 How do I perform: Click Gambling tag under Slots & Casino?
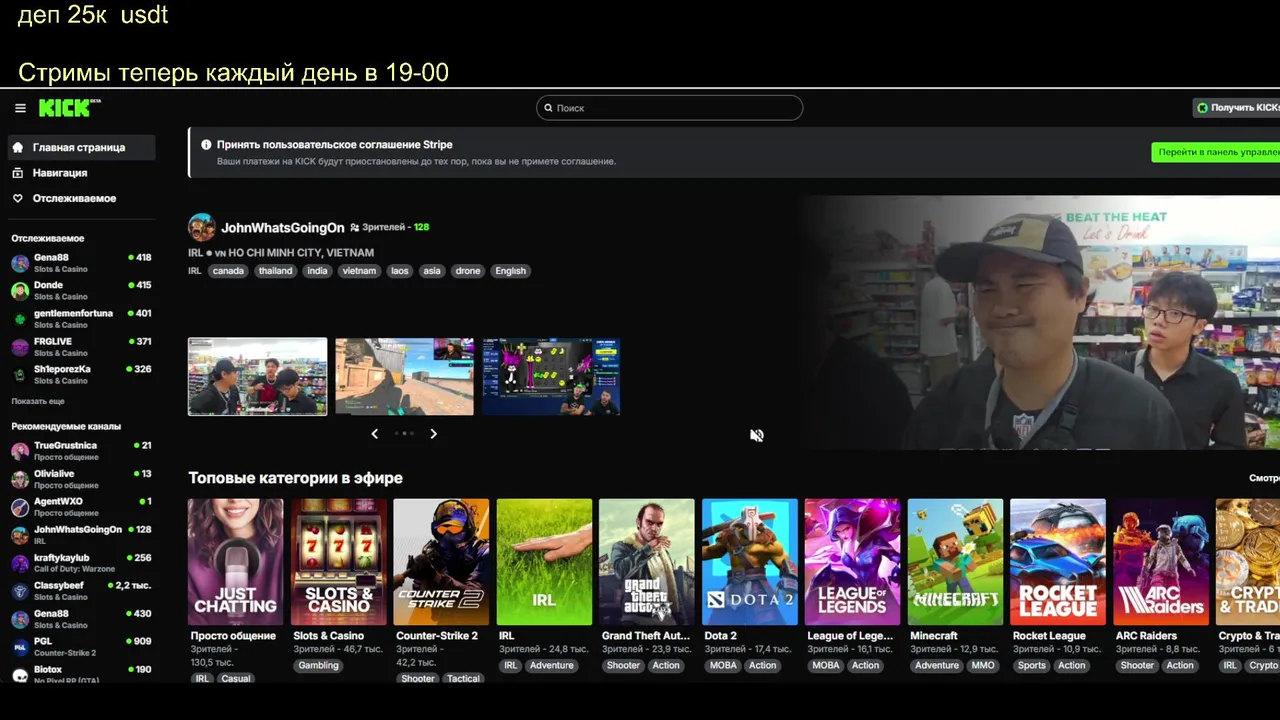pyautogui.click(x=318, y=665)
